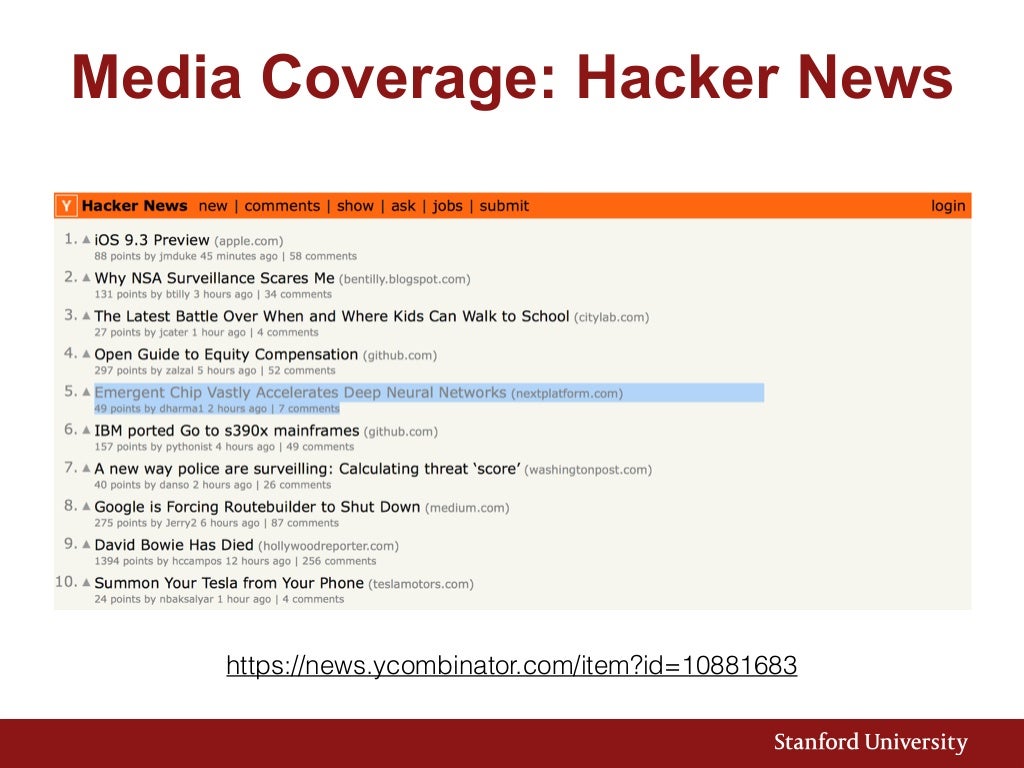Open the ask section
Image resolution: width=1024 pixels, height=768 pixels.
[403, 206]
